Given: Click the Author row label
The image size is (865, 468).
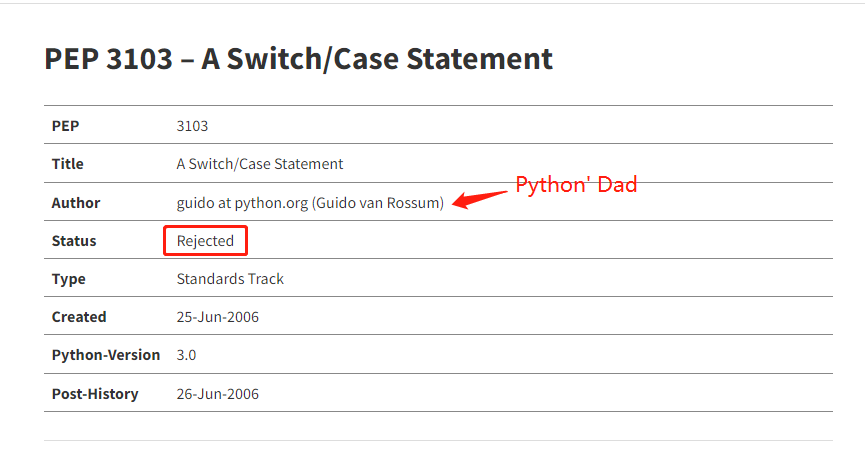Looking at the screenshot, I should click(76, 203).
